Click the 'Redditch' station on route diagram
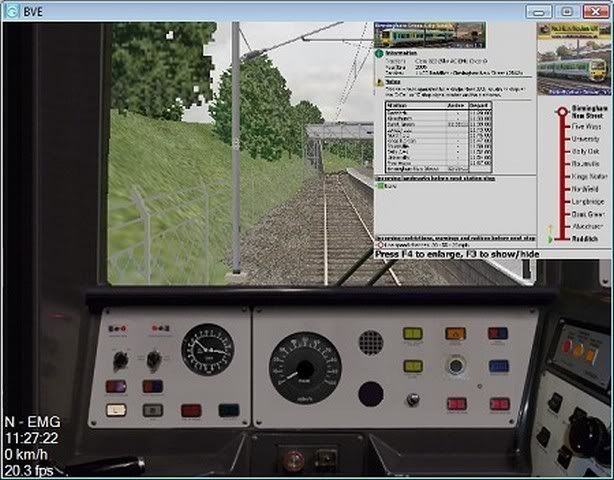This screenshot has width=614, height=480. pyautogui.click(x=585, y=238)
